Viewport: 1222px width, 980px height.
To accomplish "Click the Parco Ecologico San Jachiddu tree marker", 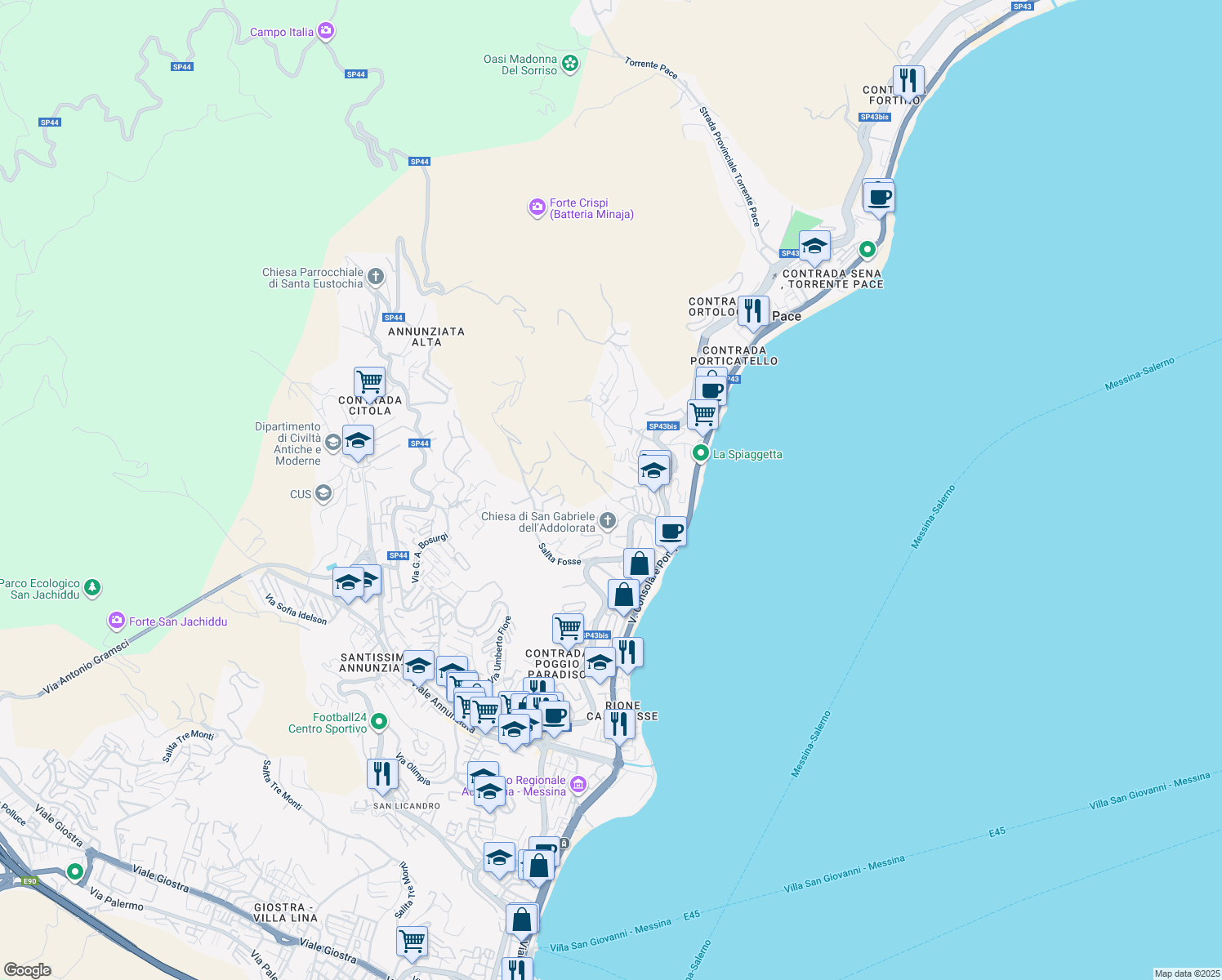I will coord(92,587).
